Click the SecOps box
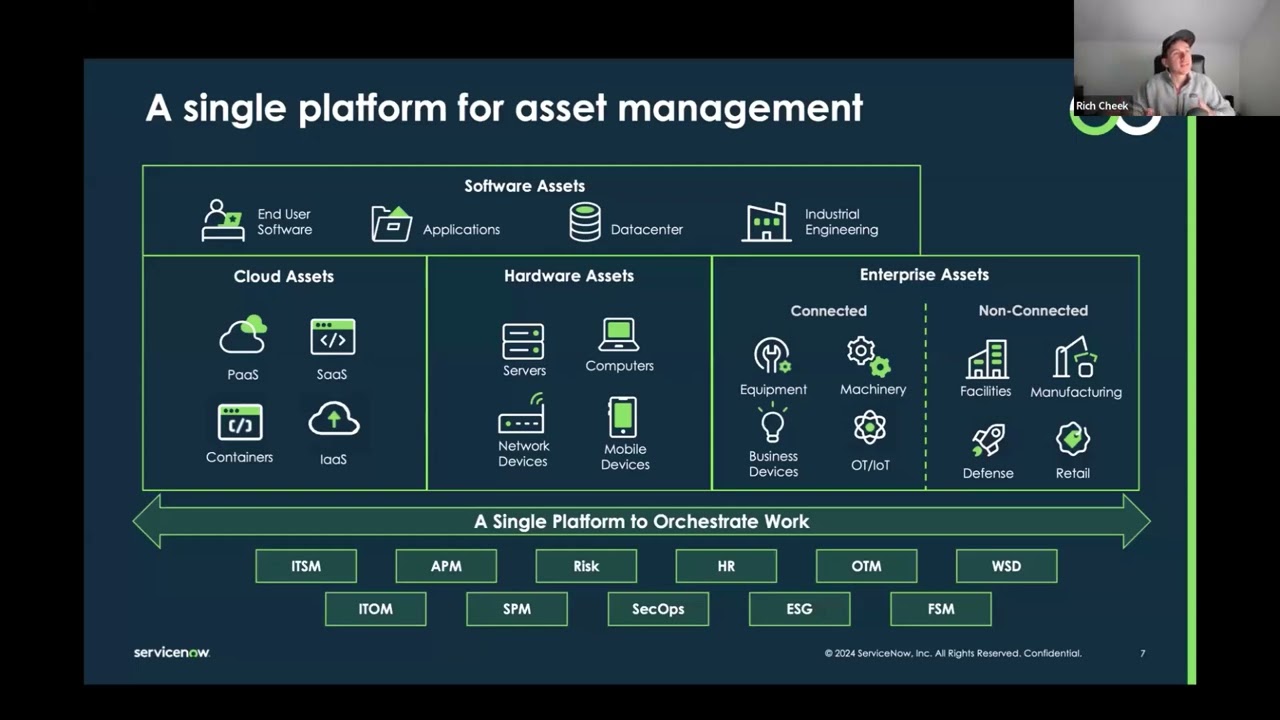The image size is (1280, 720). coord(658,609)
